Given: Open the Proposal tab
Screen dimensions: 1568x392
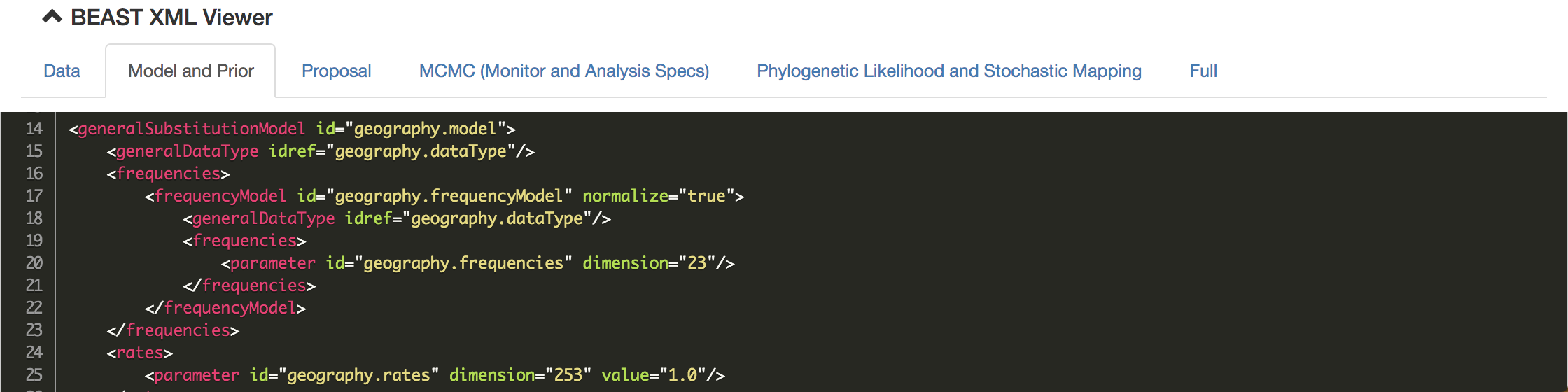Looking at the screenshot, I should 336,71.
